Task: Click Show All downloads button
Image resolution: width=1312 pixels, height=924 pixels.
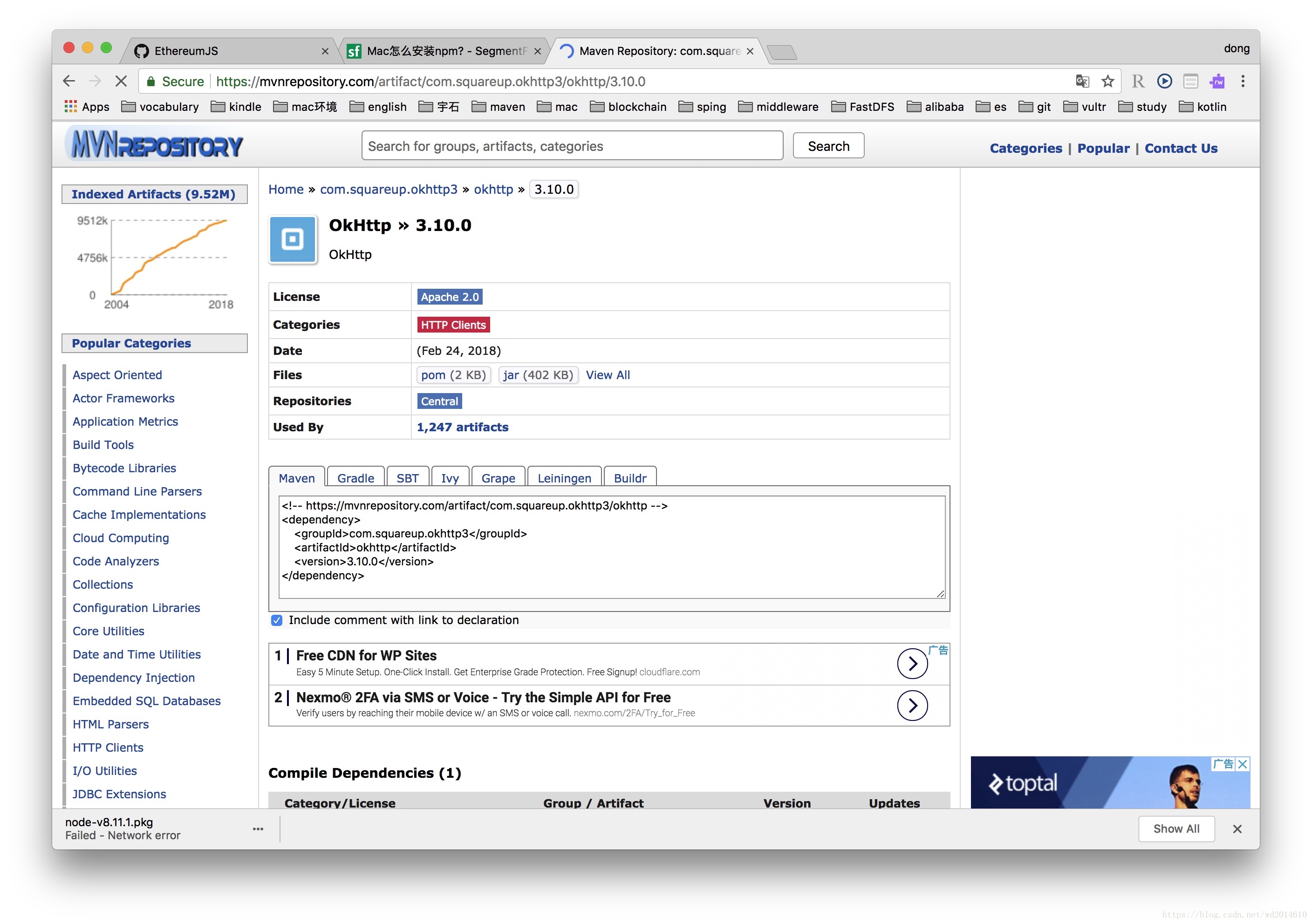Action: click(1176, 829)
